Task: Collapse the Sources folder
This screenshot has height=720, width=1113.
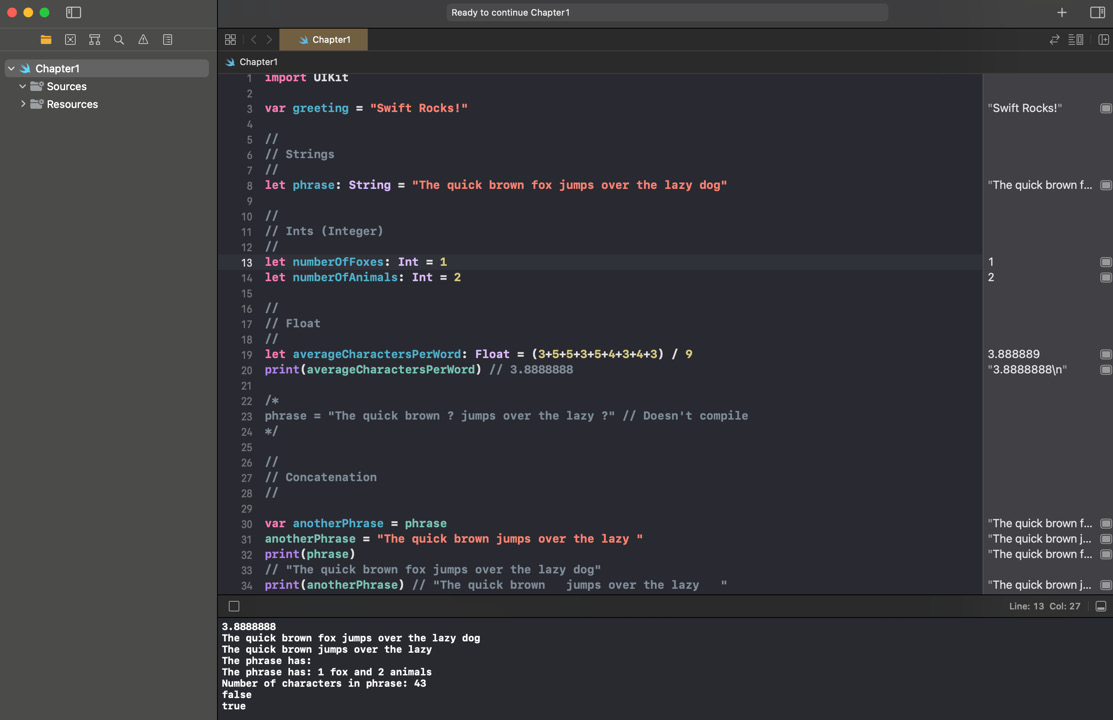Action: [x=23, y=87]
